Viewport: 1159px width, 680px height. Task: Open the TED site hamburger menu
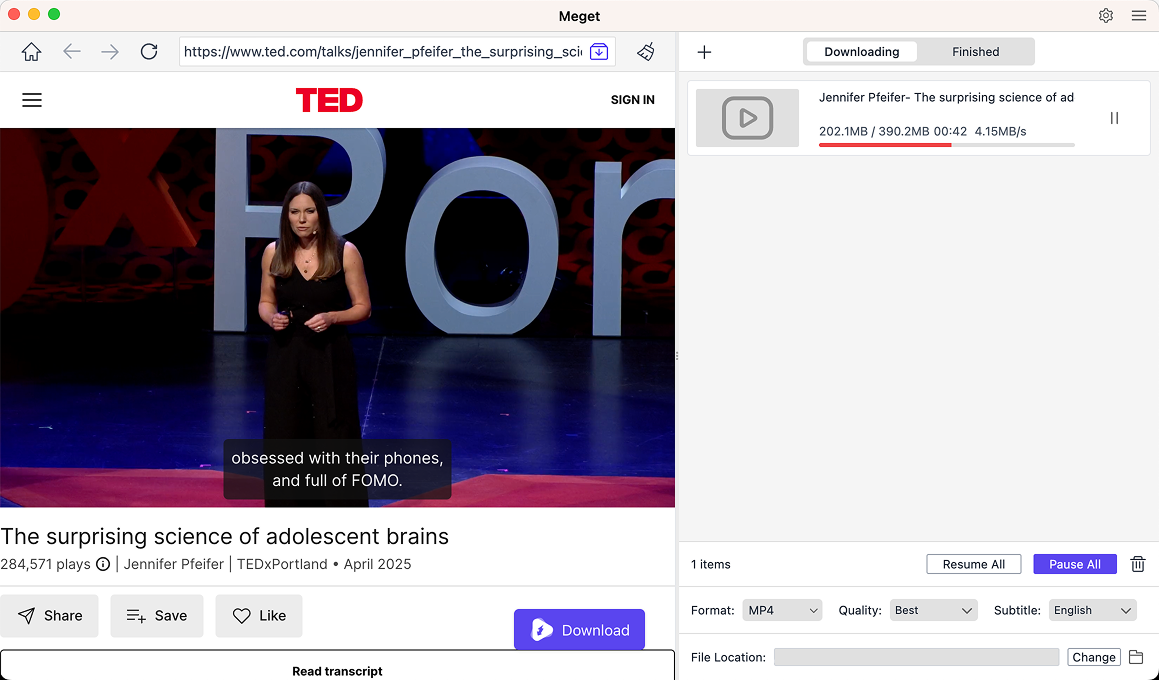32,100
